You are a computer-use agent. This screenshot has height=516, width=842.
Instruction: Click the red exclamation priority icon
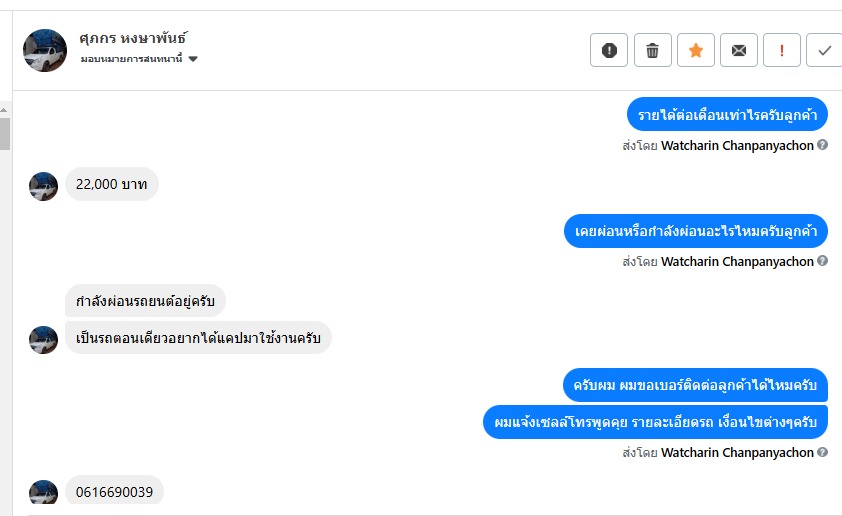coord(782,50)
